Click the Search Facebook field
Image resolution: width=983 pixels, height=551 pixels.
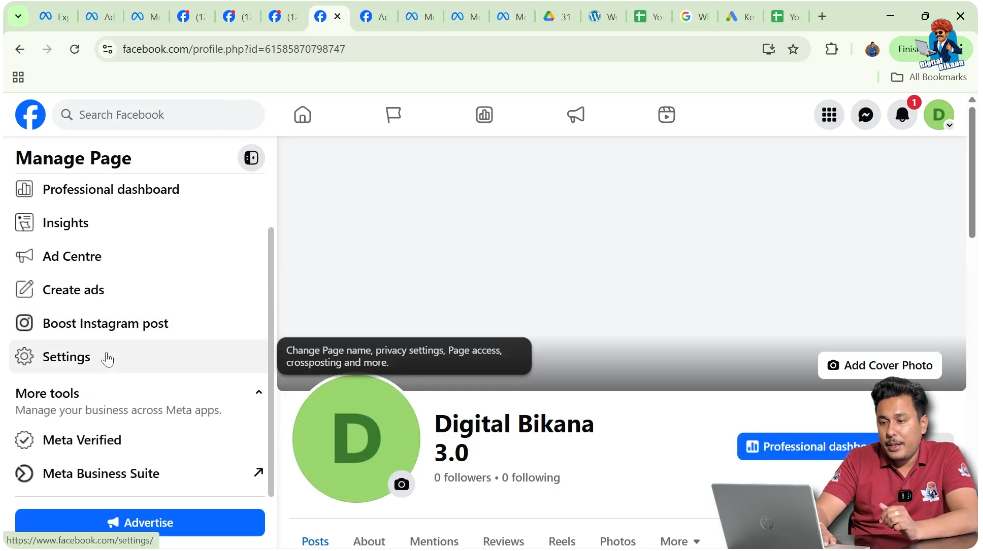159,115
